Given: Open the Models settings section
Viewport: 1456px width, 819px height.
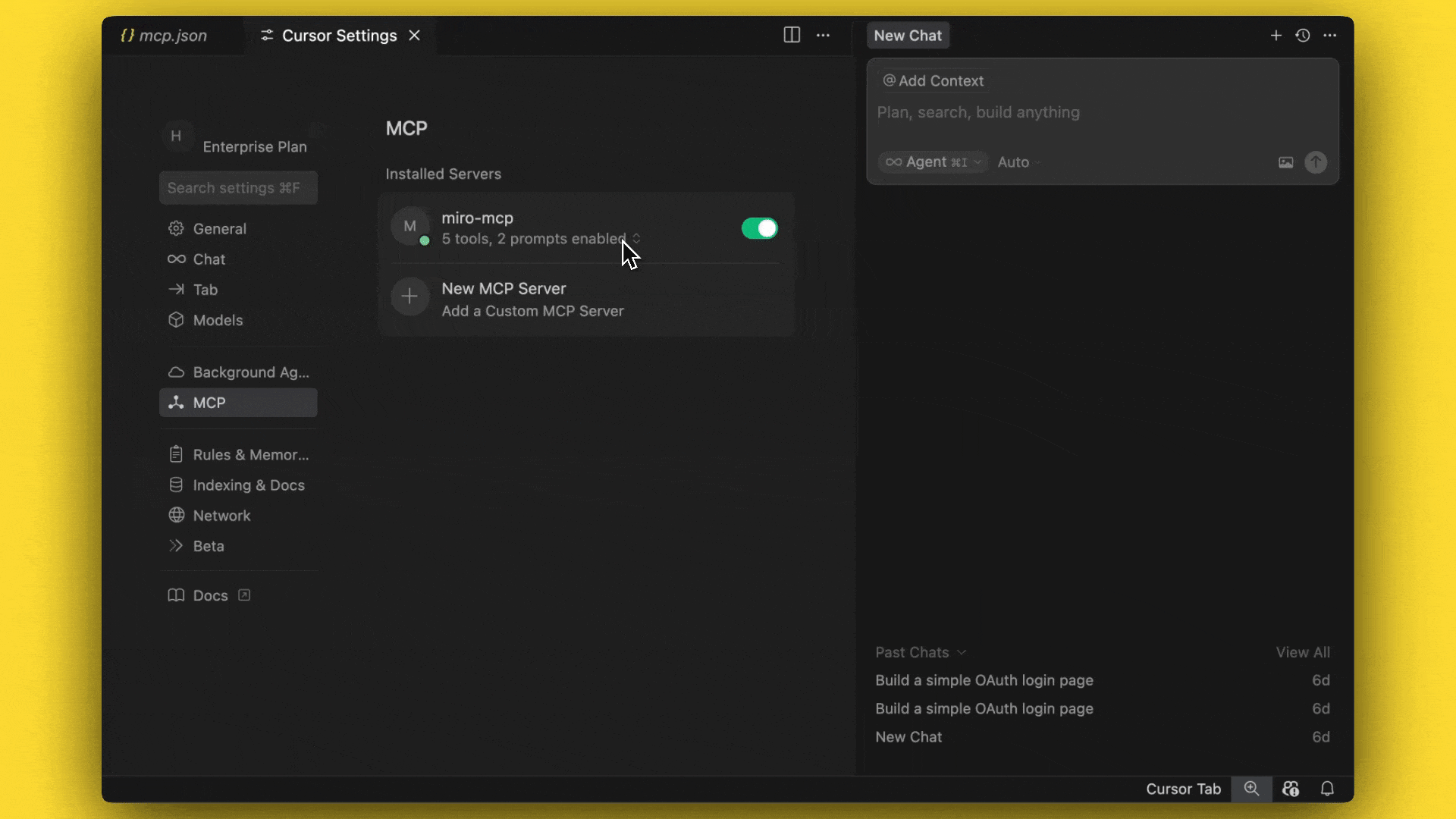Looking at the screenshot, I should pyautogui.click(x=218, y=320).
